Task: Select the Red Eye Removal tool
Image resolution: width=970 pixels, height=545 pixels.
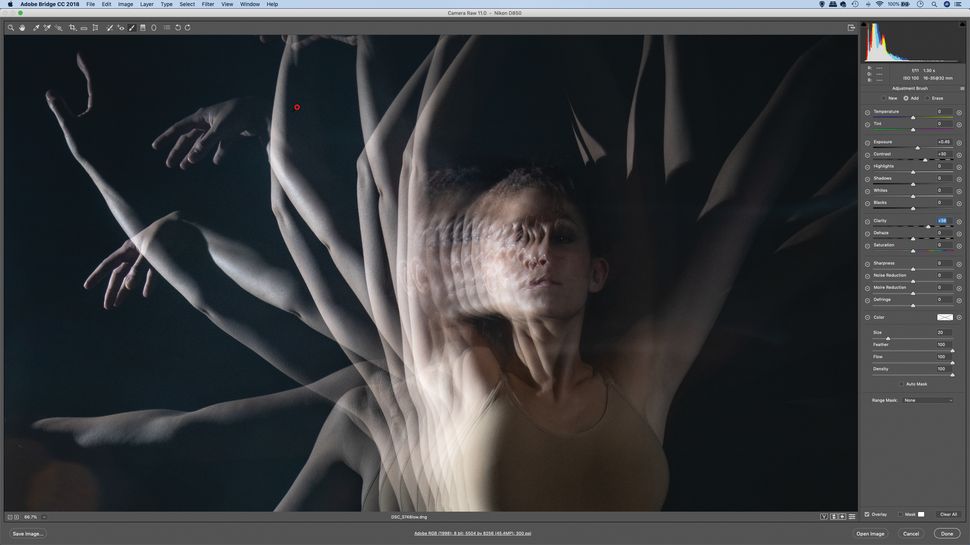Action: [x=121, y=28]
